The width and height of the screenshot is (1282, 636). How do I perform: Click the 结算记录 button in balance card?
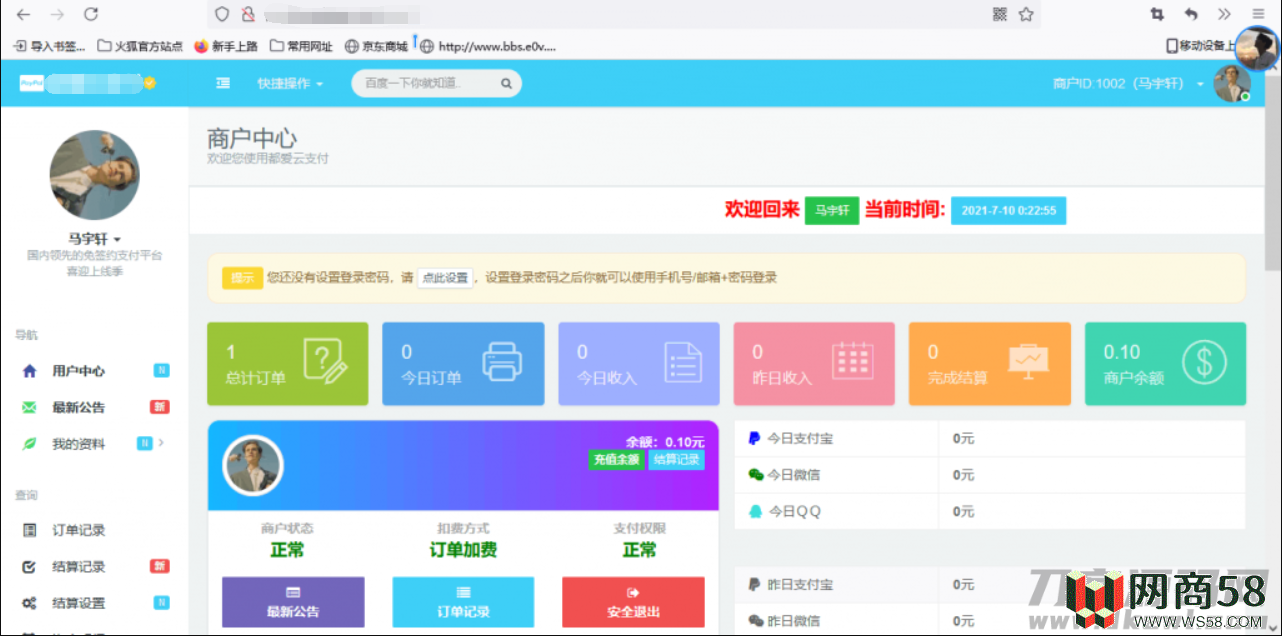click(x=677, y=460)
